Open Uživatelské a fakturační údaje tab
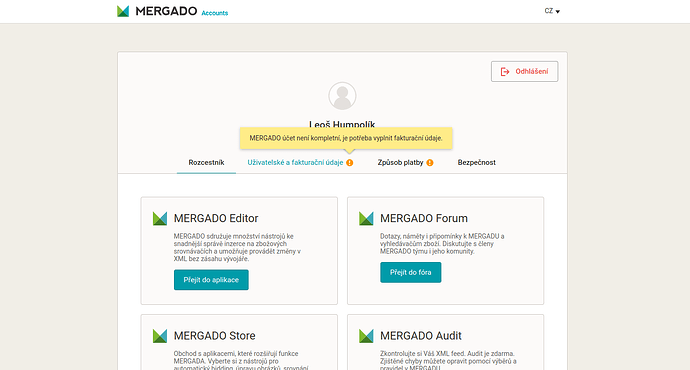The height and width of the screenshot is (370, 690). click(295, 162)
